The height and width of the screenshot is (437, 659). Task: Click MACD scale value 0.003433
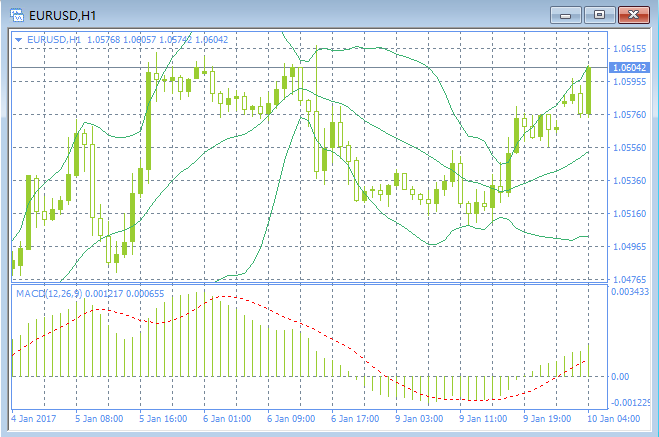630,292
